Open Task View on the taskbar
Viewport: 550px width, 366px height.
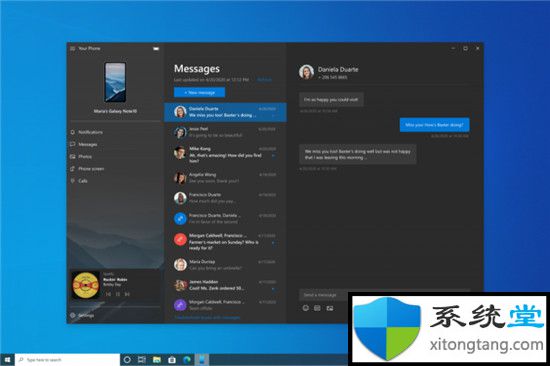click(142, 360)
